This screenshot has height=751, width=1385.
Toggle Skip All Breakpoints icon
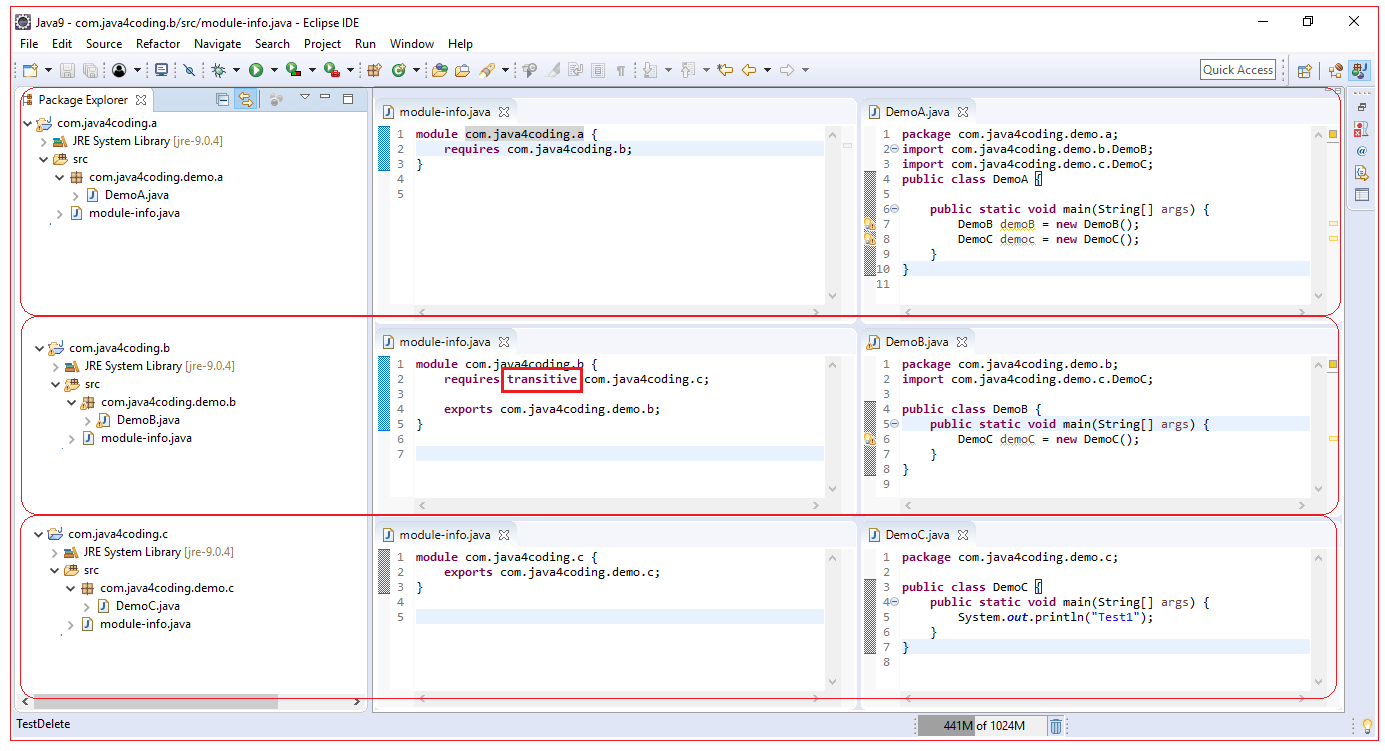coord(189,69)
